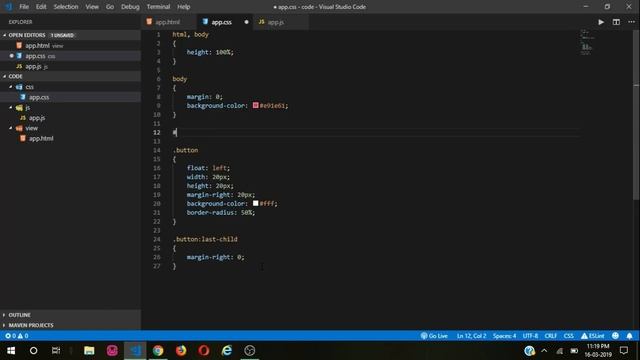Switch to Visual Studio Code taskbar icon
This screenshot has width=640, height=360.
135,351
